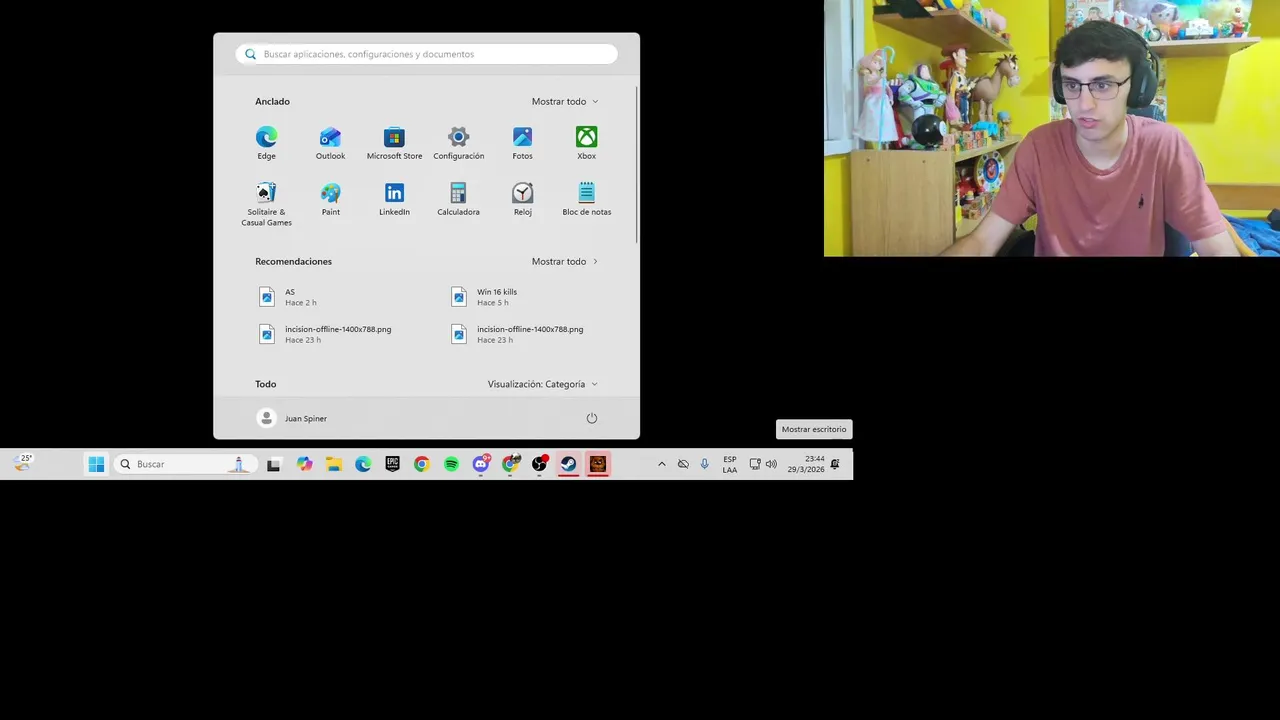This screenshot has width=1280, height=720.
Task: Open Microsoft Store pinned app
Action: pyautogui.click(x=394, y=143)
